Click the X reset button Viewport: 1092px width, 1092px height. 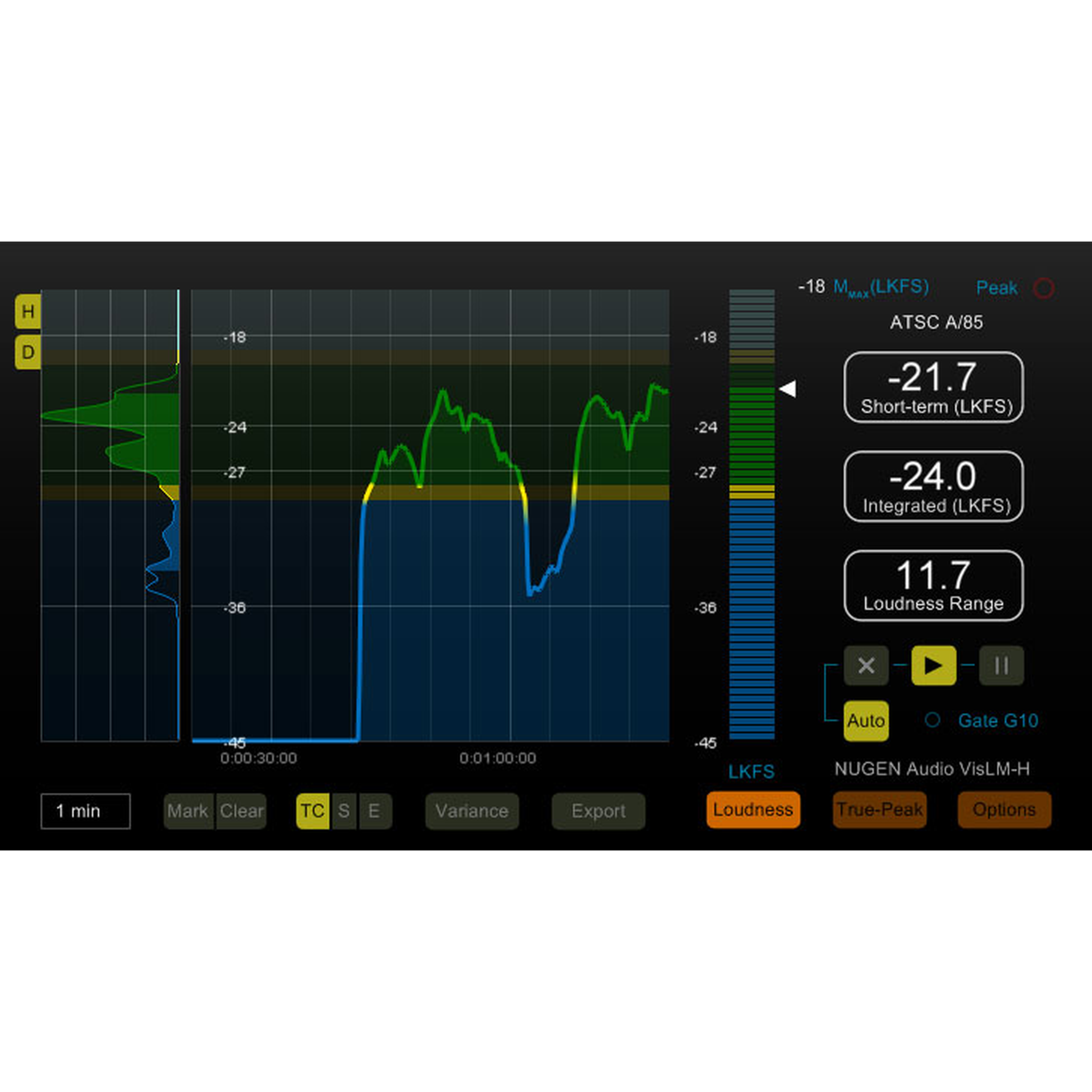[x=866, y=665]
